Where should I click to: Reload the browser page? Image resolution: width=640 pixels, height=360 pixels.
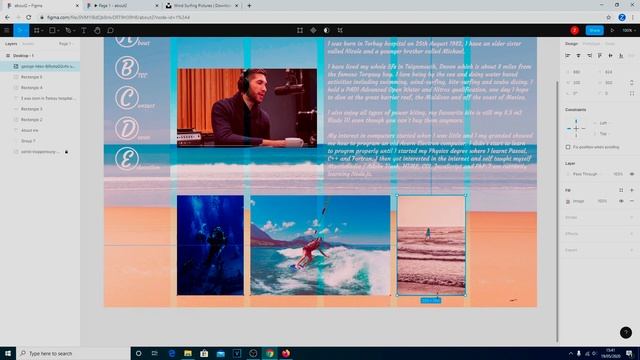29,18
